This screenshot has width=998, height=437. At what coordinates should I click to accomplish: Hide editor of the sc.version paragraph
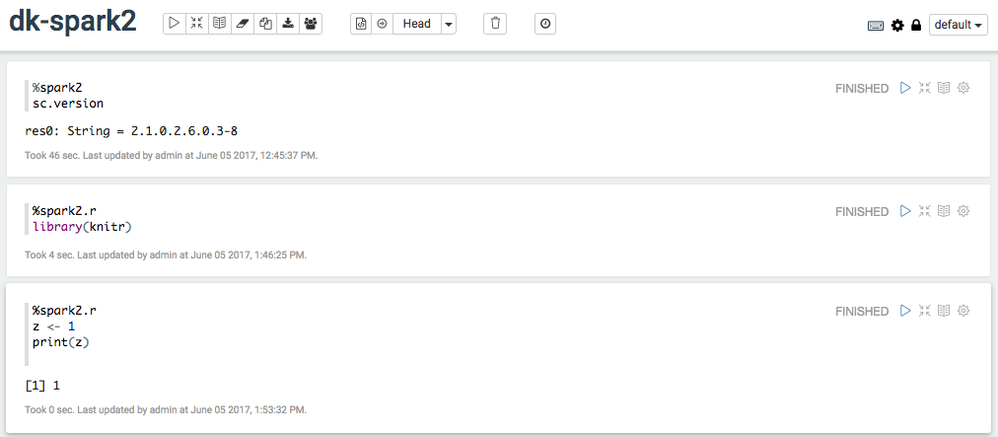(924, 88)
